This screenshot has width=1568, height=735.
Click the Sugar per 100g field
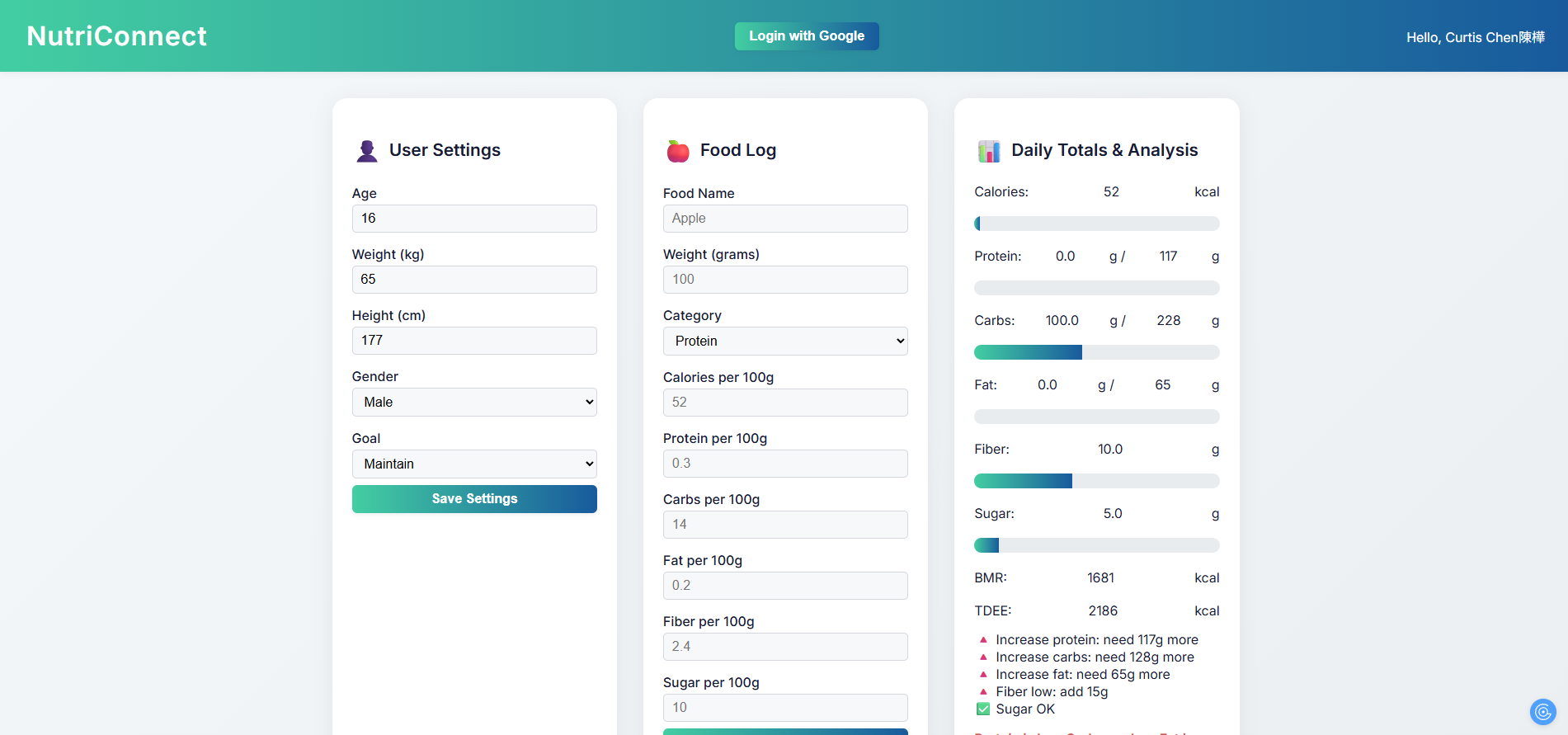785,708
